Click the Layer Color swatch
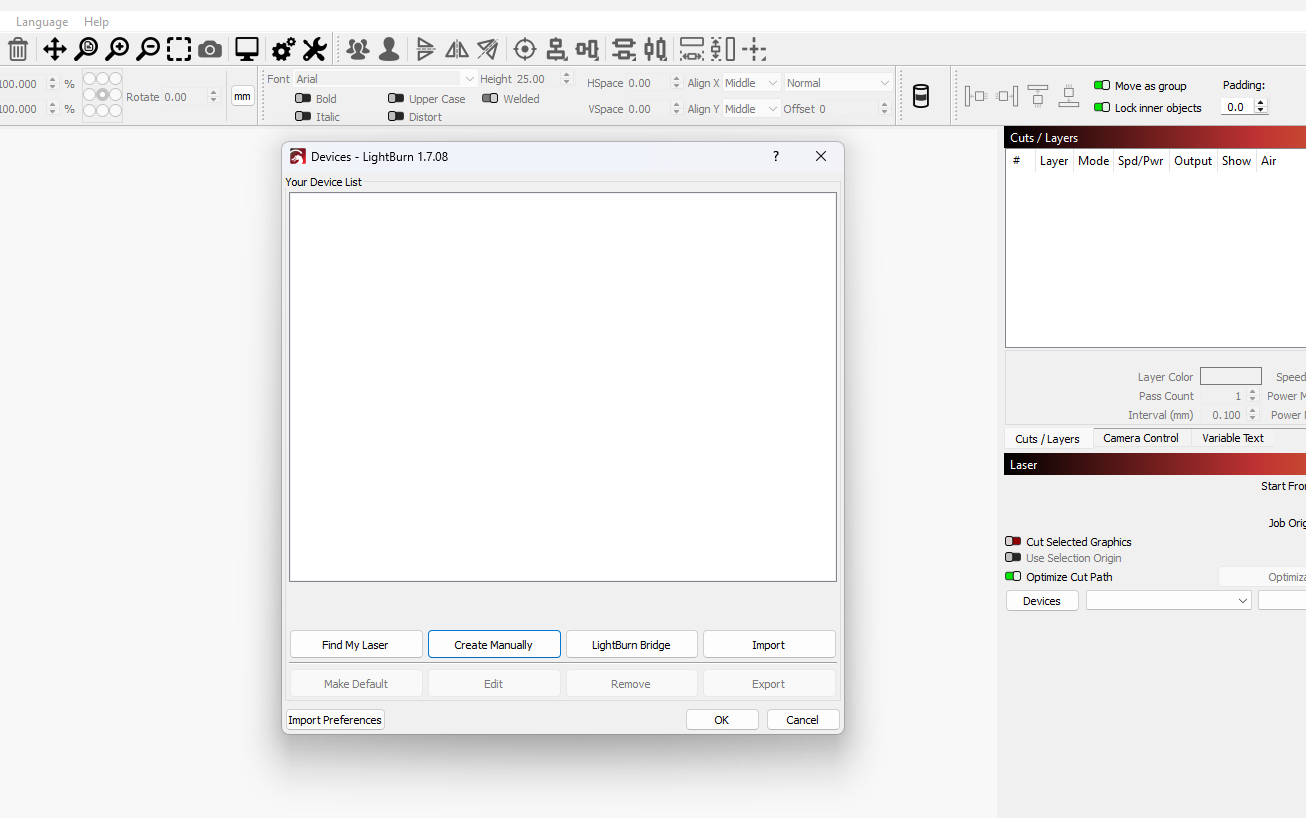This screenshot has height=818, width=1306. (x=1230, y=377)
